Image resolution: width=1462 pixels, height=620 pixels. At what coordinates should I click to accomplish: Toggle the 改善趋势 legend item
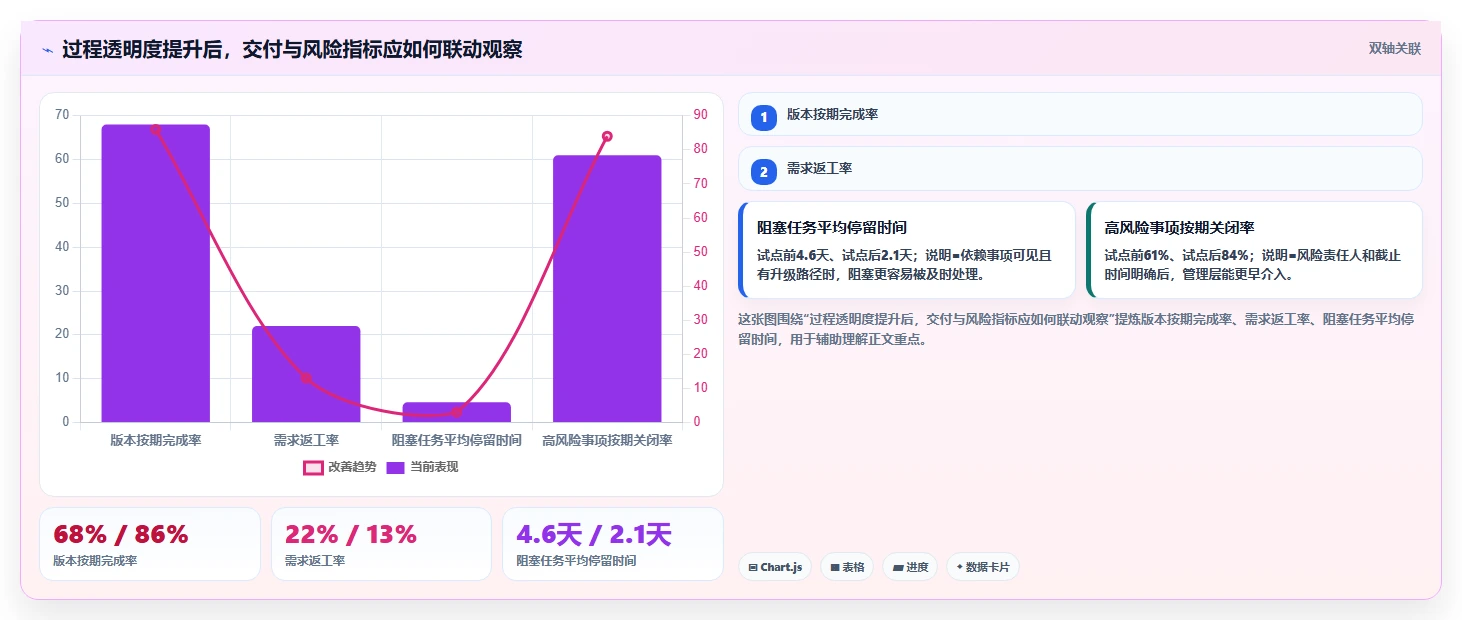tap(340, 467)
